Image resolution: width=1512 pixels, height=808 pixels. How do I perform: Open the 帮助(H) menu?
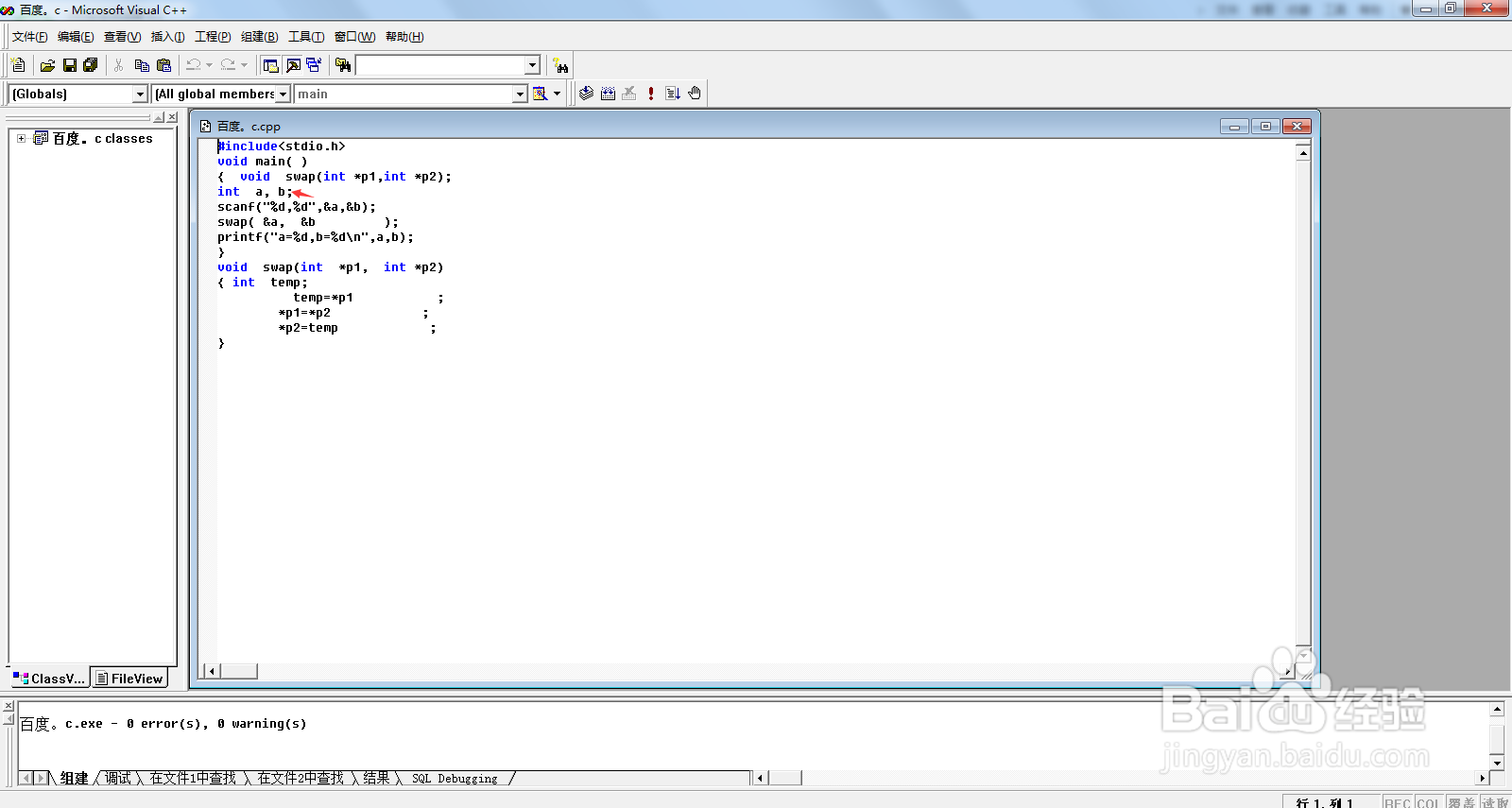pos(404,37)
